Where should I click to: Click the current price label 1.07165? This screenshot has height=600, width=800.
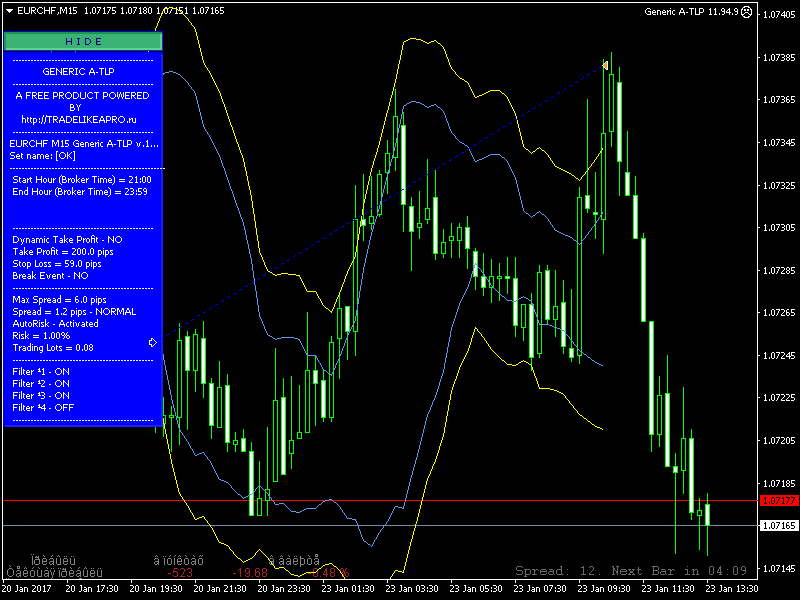pyautogui.click(x=779, y=525)
